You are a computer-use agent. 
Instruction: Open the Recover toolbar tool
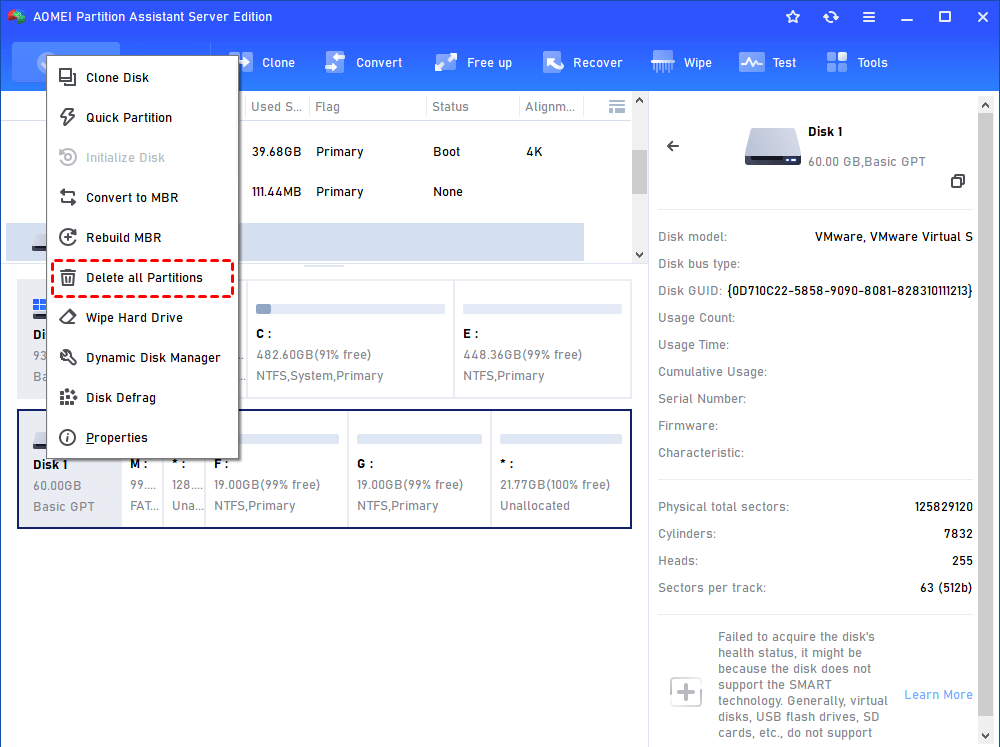click(x=582, y=63)
